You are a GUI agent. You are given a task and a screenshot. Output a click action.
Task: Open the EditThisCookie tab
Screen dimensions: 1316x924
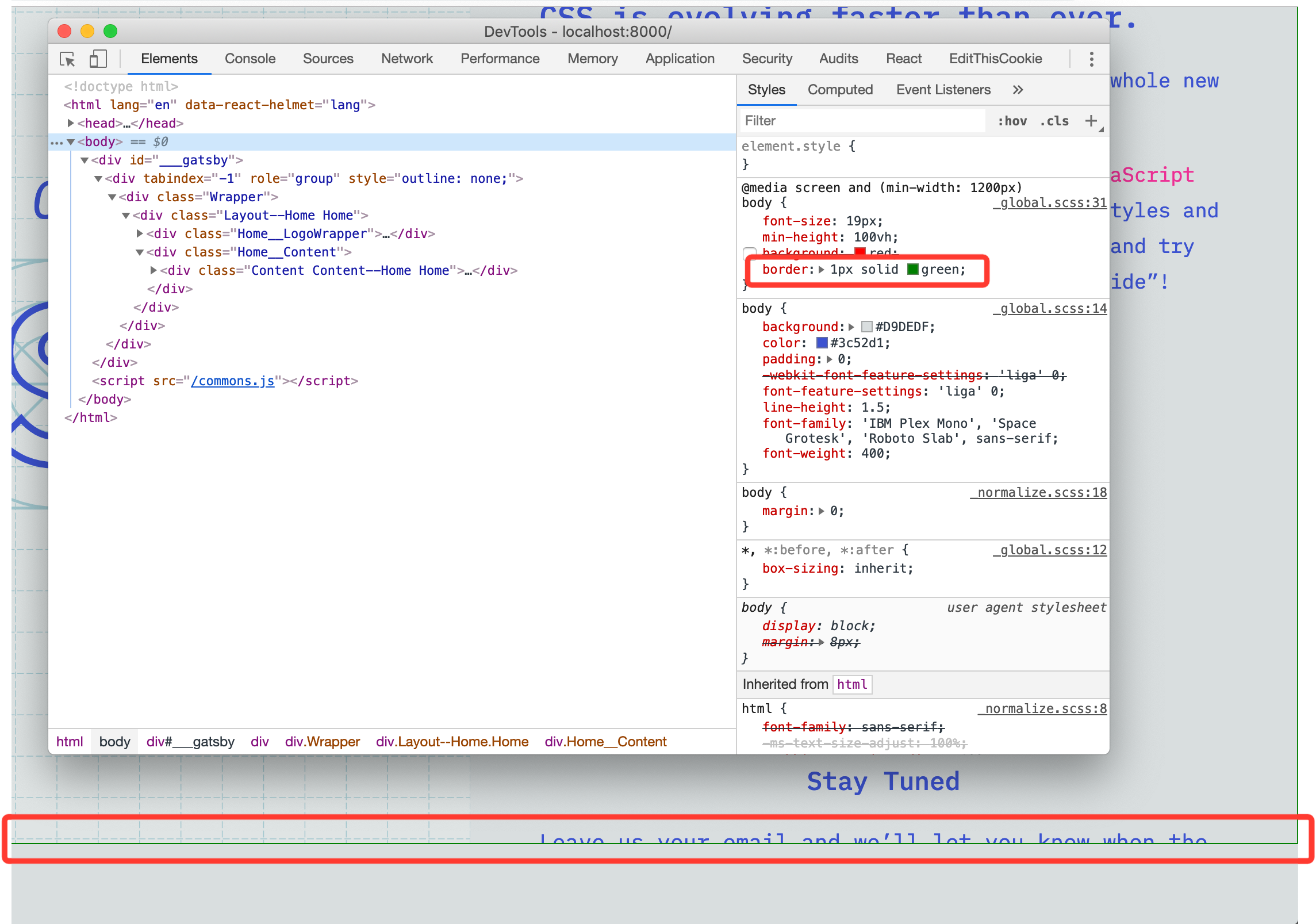[996, 59]
